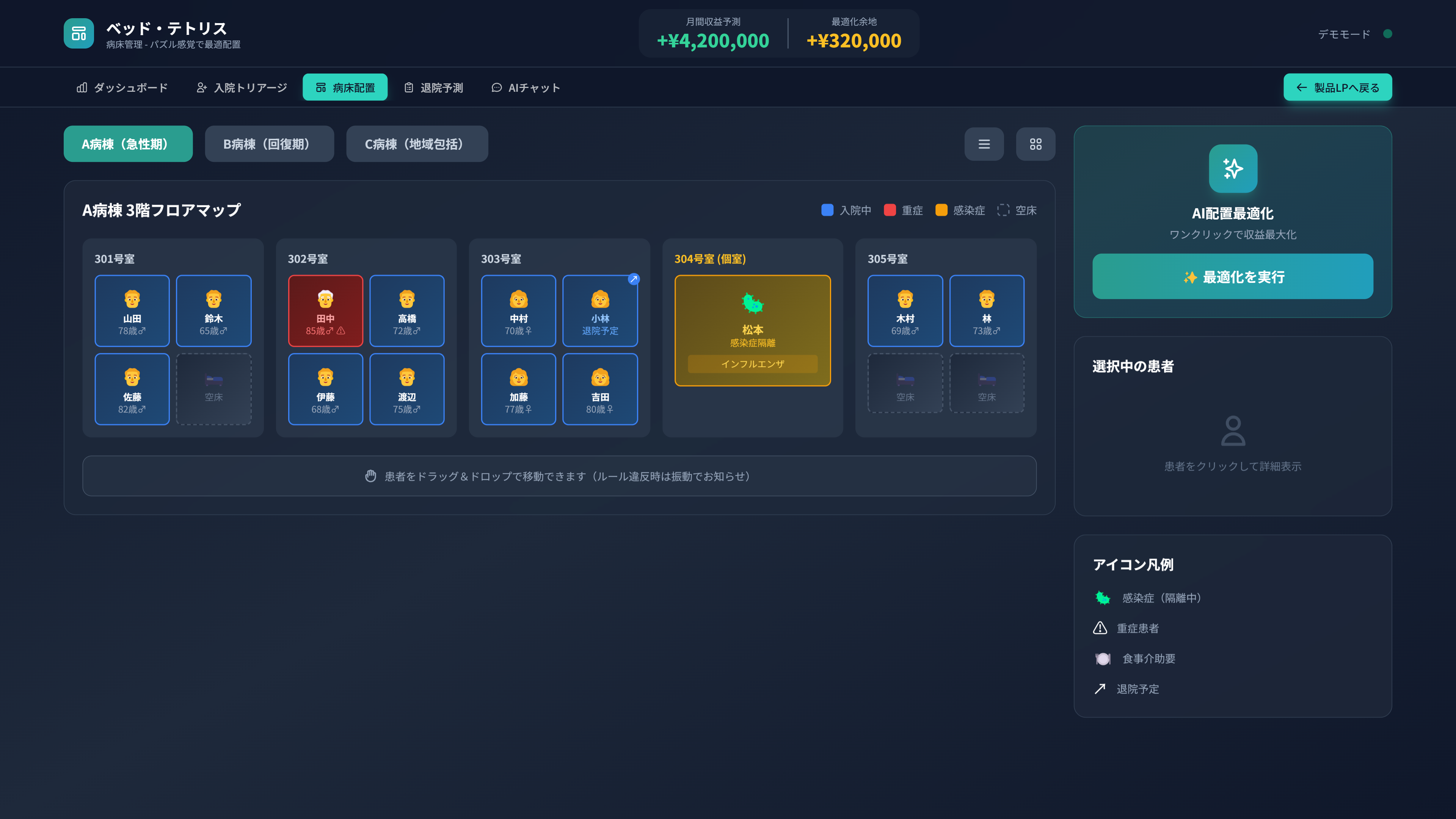Viewport: 1456px width, 819px height.
Task: Click discharge arrow badge on 小林's bed
Action: click(634, 279)
